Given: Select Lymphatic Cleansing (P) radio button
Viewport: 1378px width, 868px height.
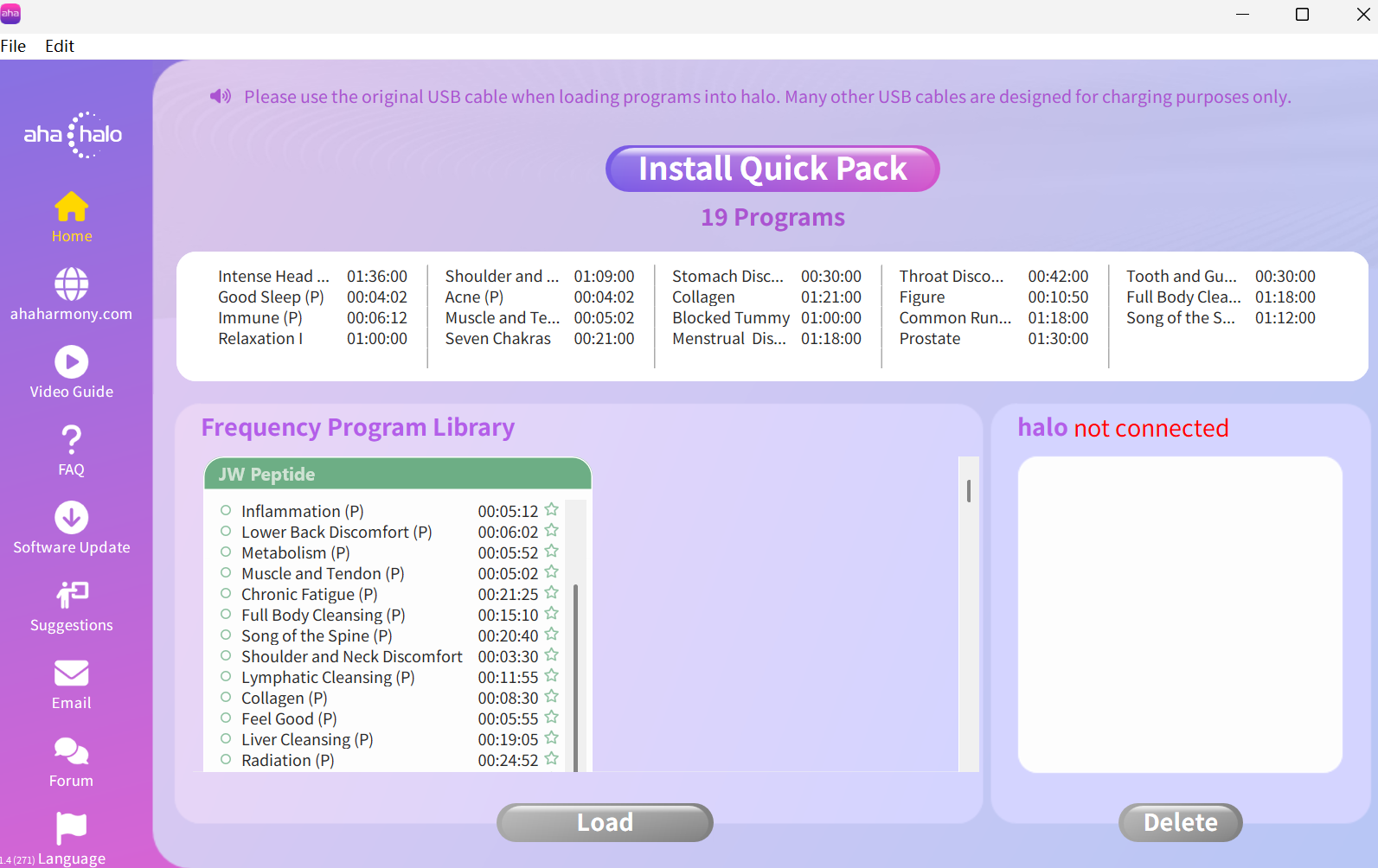Looking at the screenshot, I should click(226, 676).
